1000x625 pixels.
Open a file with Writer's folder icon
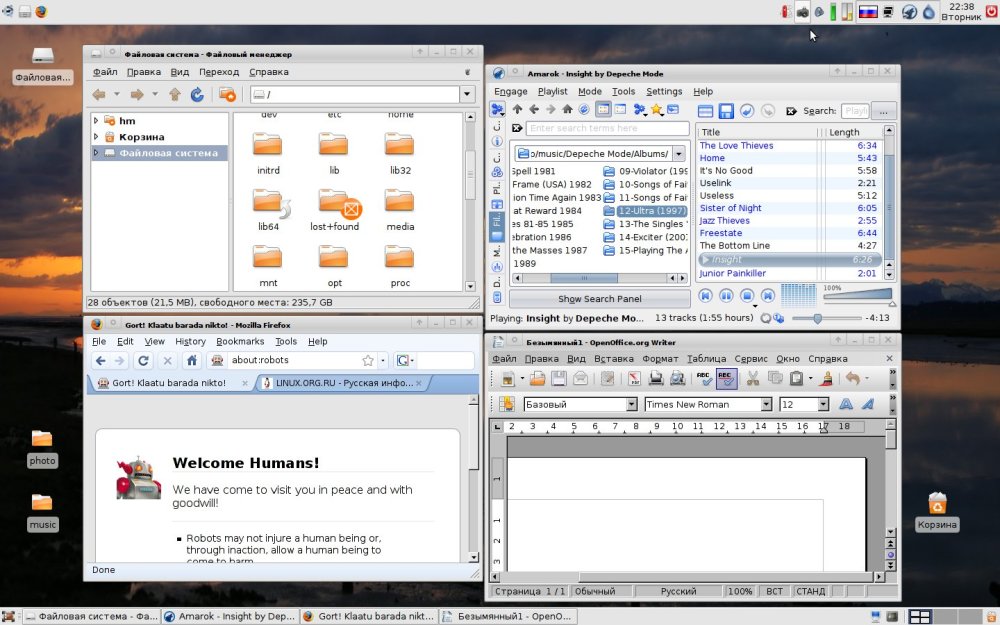point(538,379)
